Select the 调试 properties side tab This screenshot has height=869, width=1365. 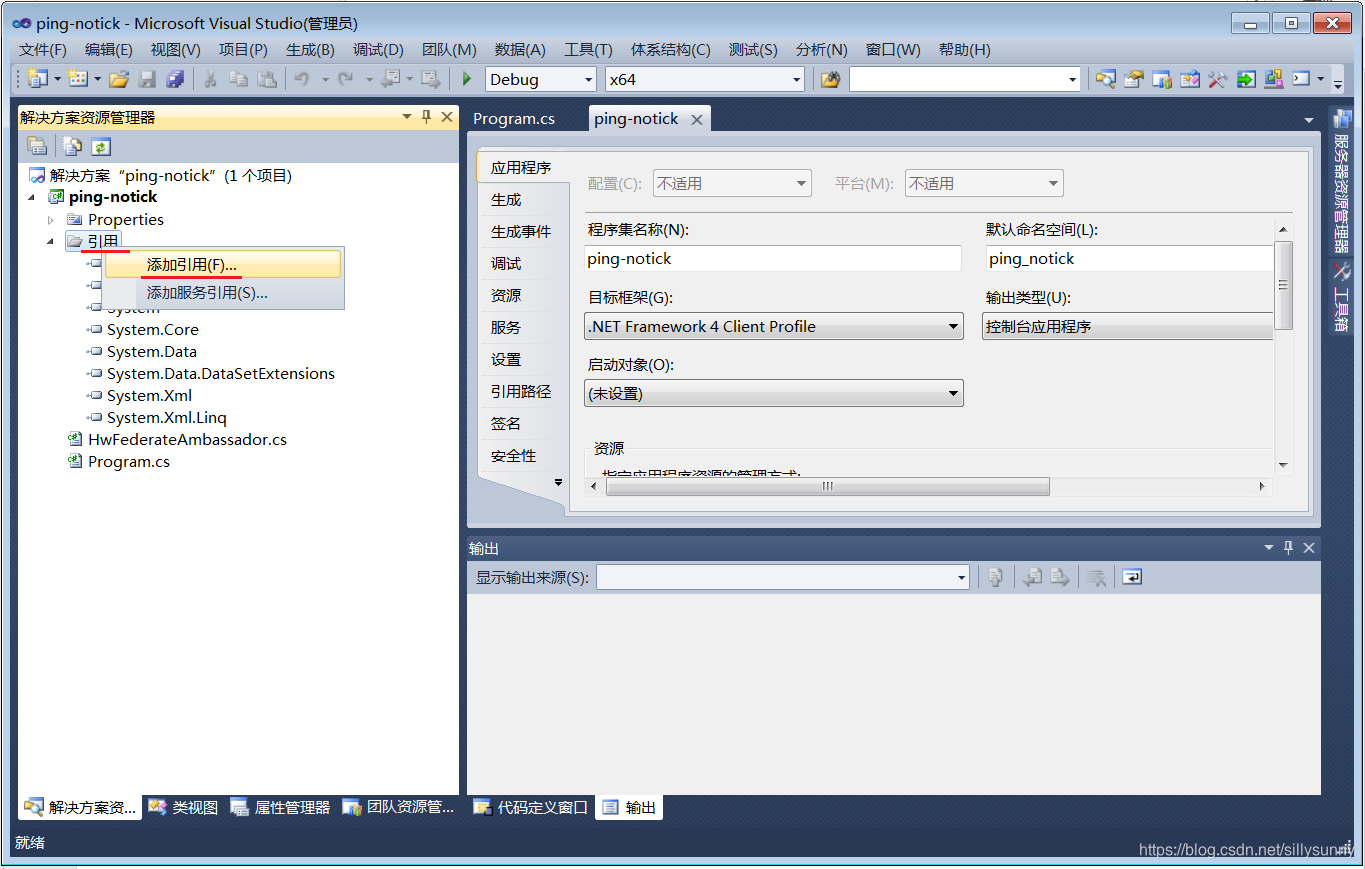tap(506, 264)
